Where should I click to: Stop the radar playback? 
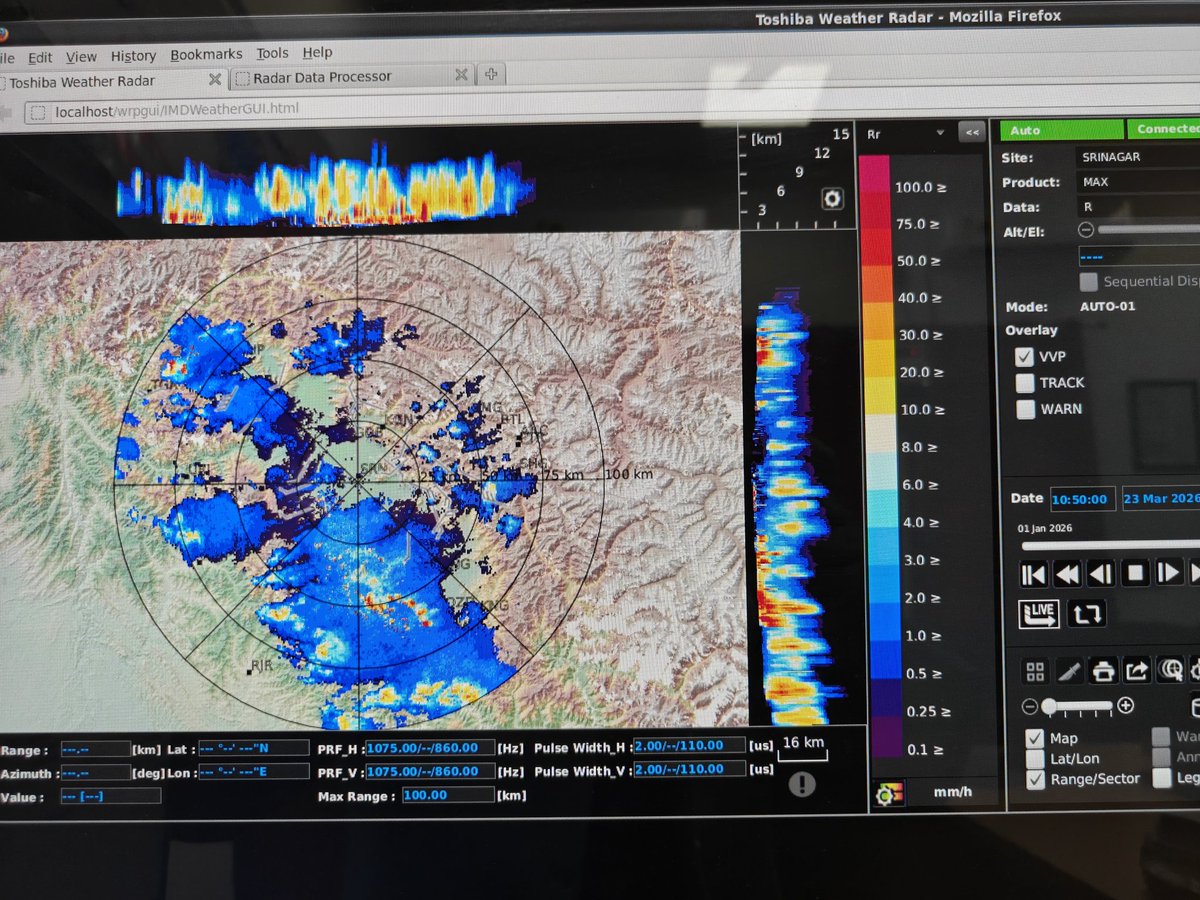click(x=1135, y=574)
